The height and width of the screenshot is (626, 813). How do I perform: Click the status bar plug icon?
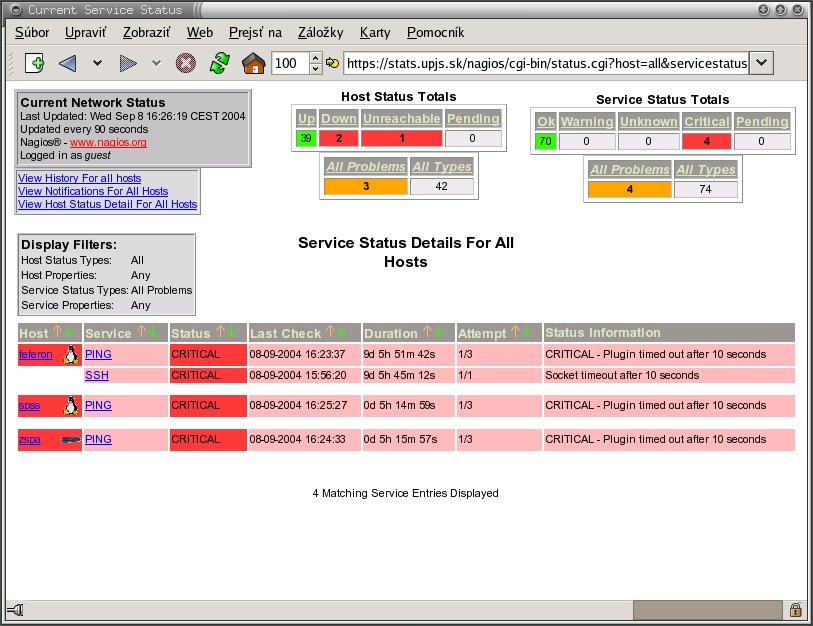(x=15, y=610)
